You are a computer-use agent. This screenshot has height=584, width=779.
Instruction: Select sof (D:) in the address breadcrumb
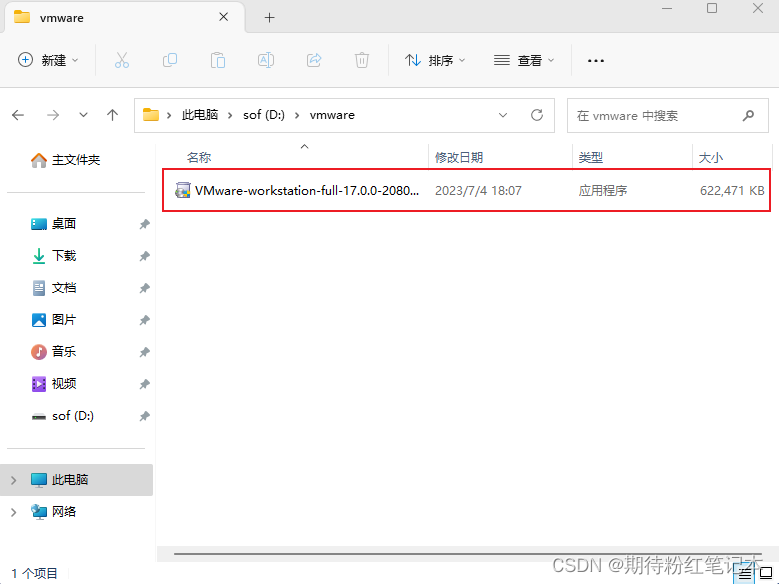pyautogui.click(x=264, y=115)
